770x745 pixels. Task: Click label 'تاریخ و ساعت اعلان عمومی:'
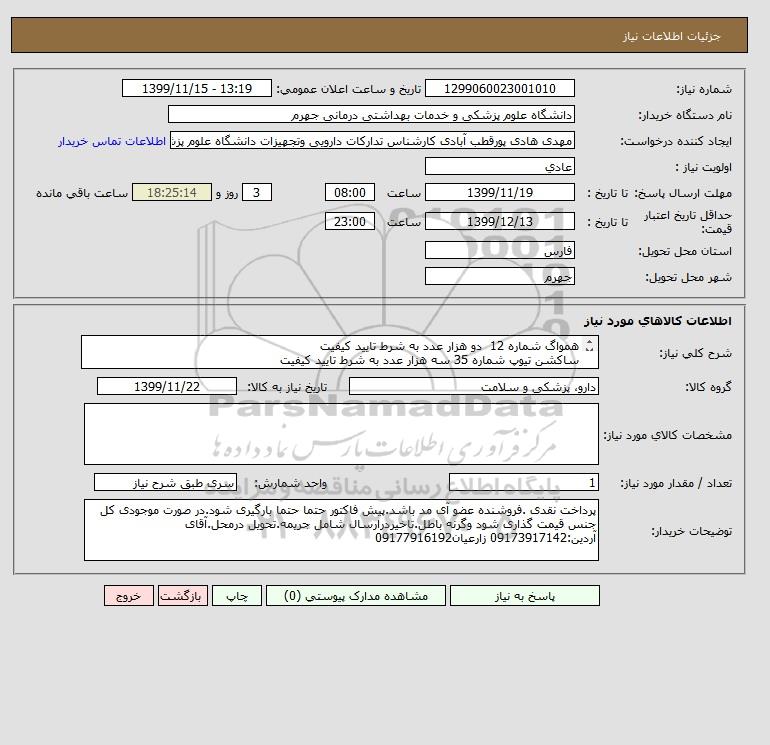[349, 89]
